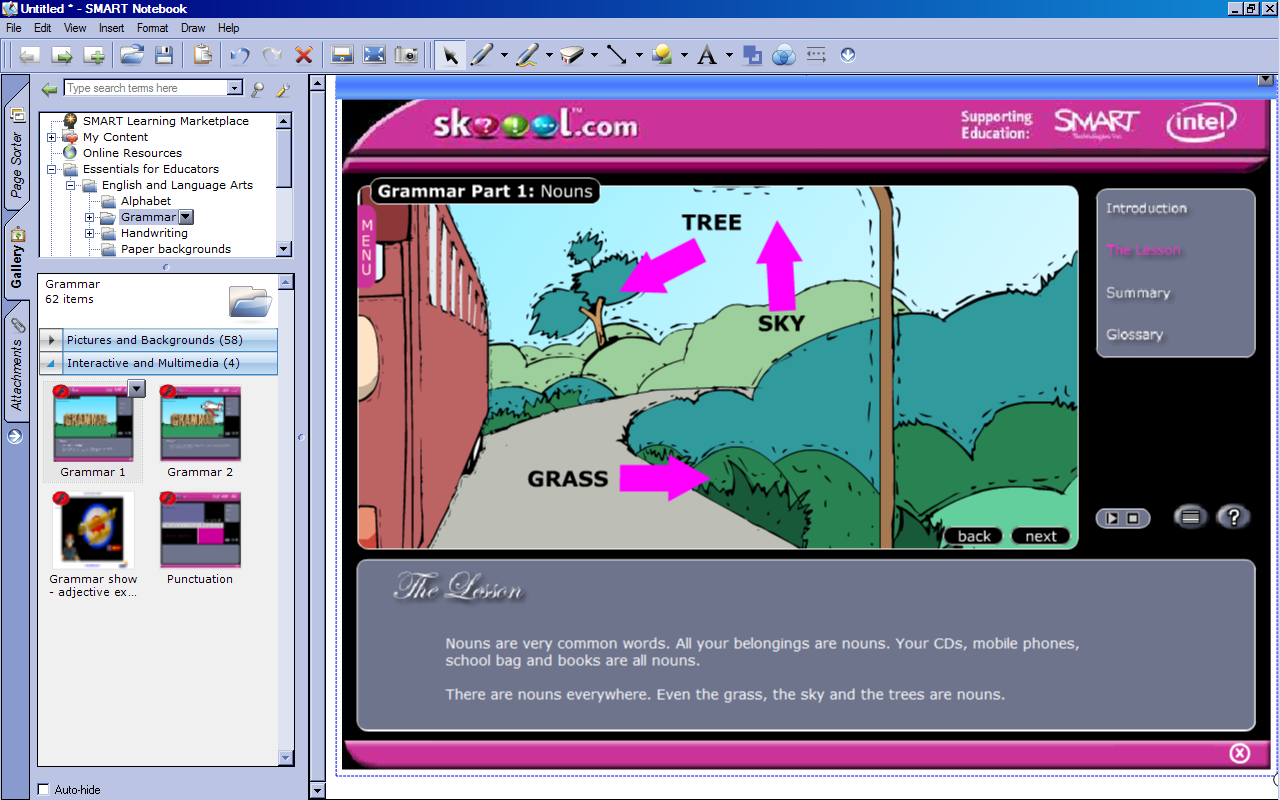Open Text tool options dropdown arrow

[729, 55]
